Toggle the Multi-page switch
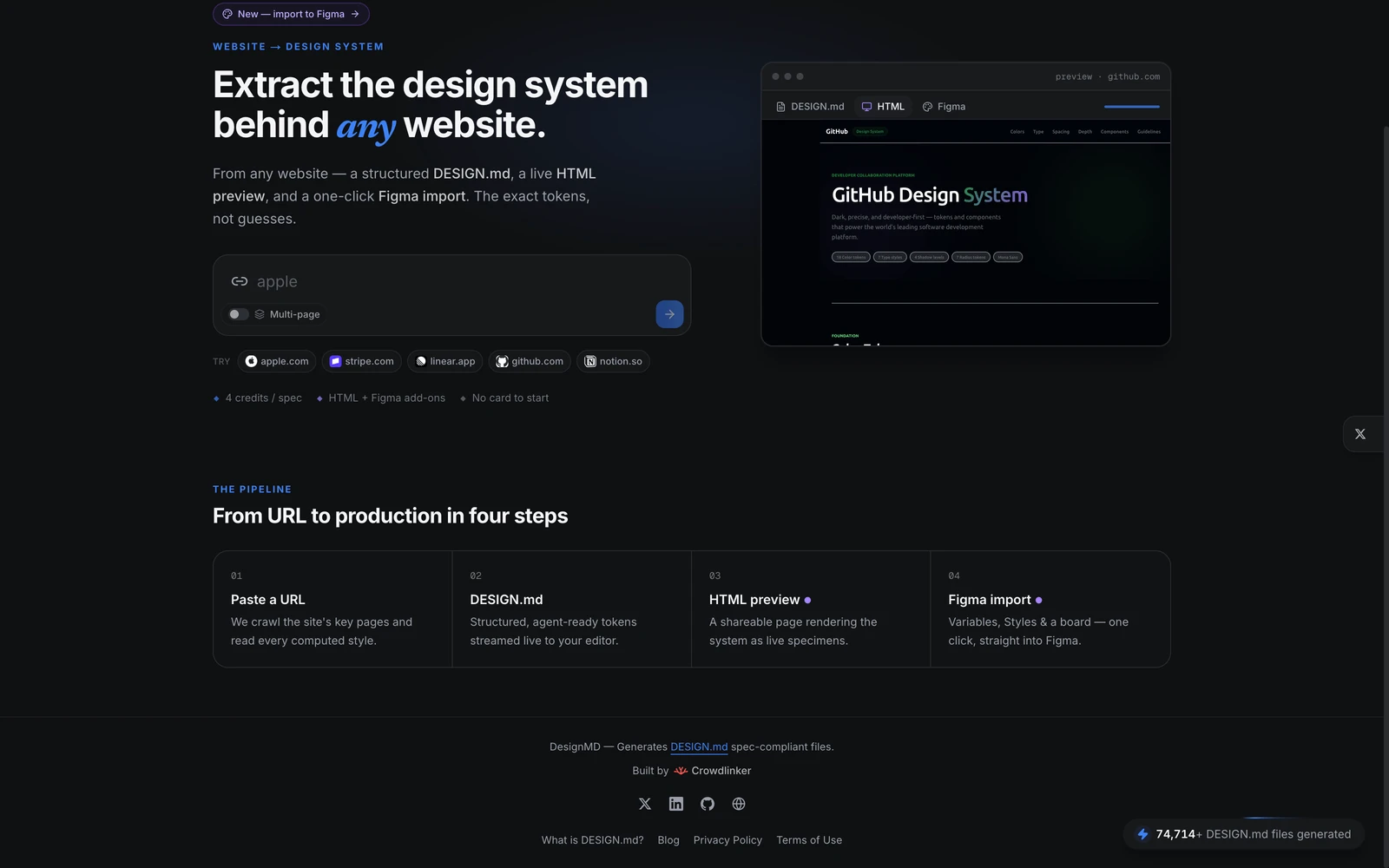Screen dimensions: 1389x868 238,314
